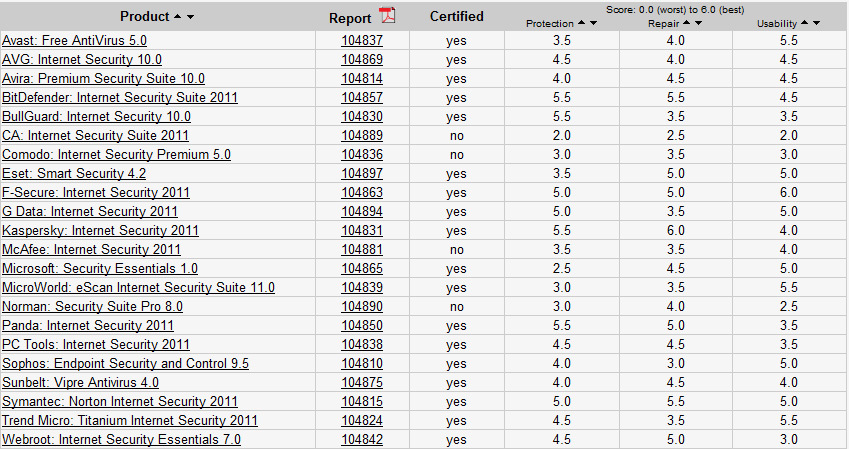
Task: Open report 104875 for Sunbelt
Action: coord(362,382)
